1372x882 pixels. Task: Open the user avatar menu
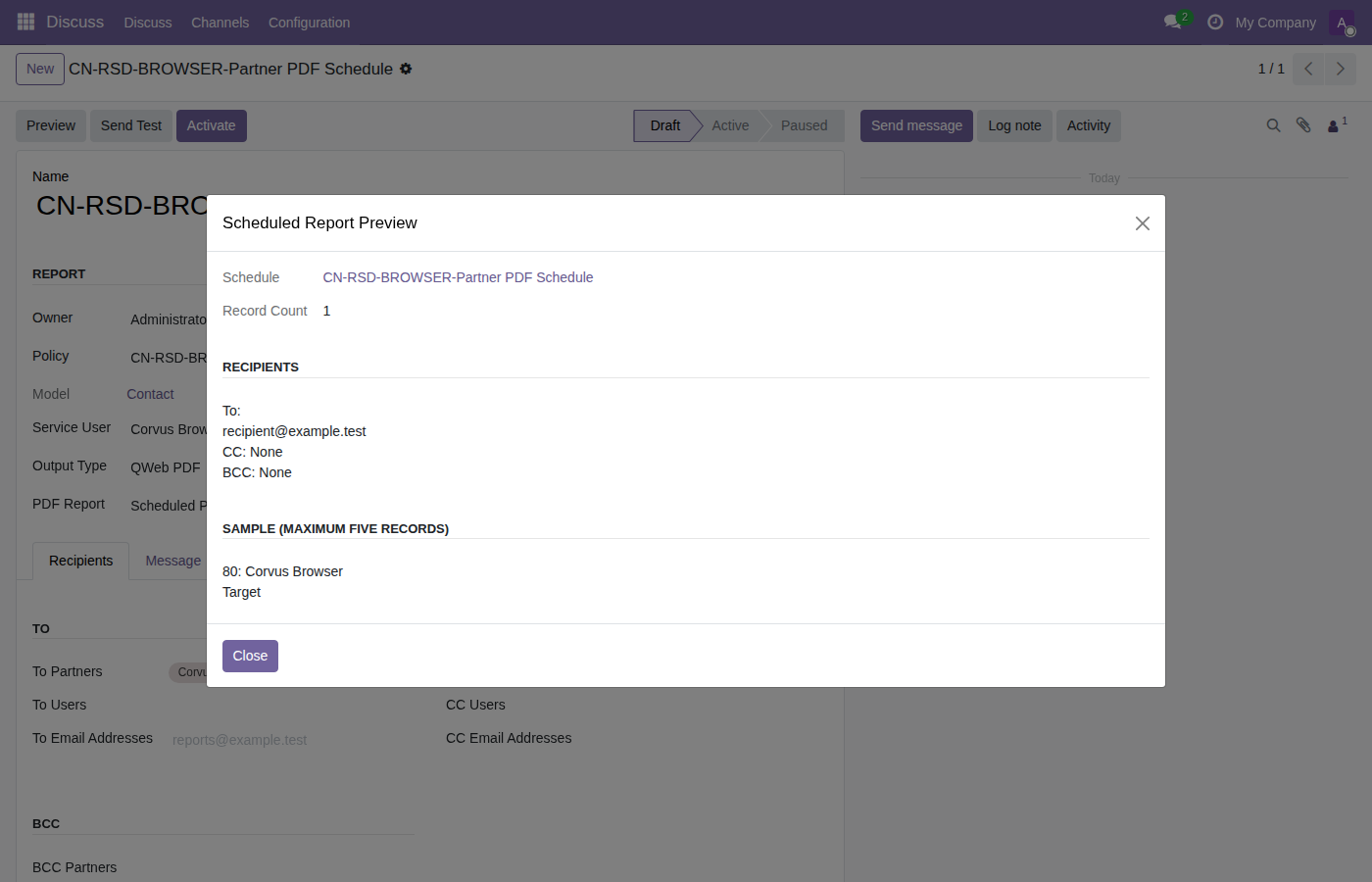[x=1342, y=23]
